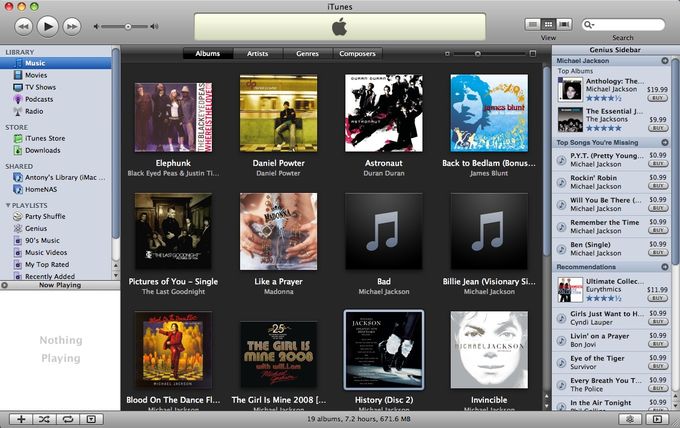
Task: Collapse the PLAYLISTS section triangle
Action: (x=8, y=205)
